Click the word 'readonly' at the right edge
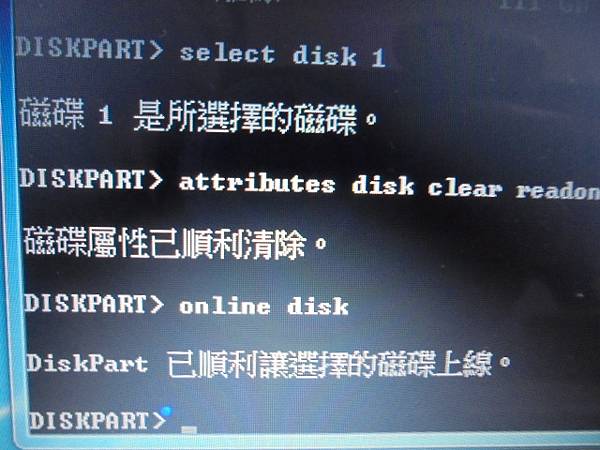 pyautogui.click(x=558, y=191)
